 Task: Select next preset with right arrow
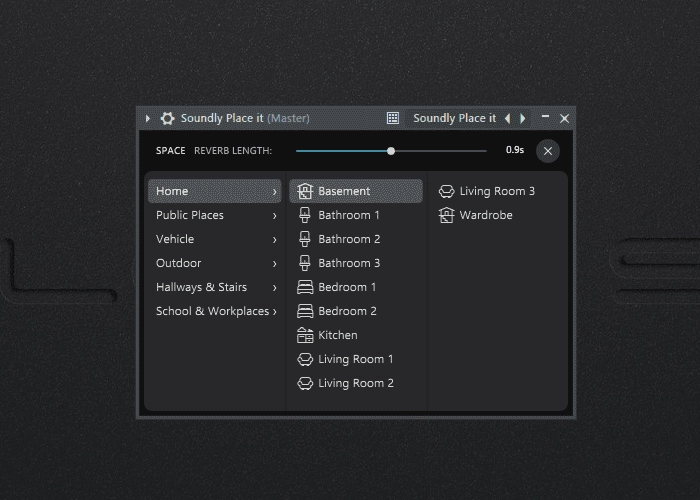523,118
